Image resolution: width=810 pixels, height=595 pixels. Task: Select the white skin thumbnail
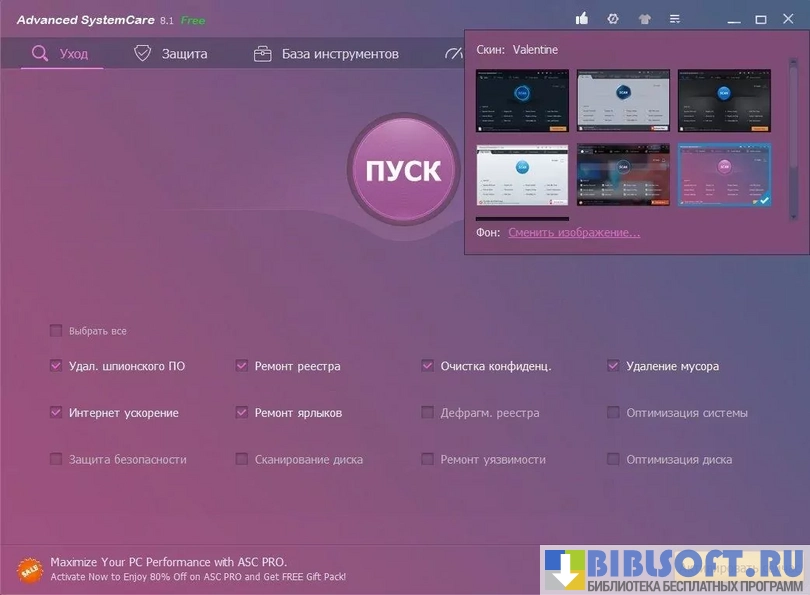coord(522,175)
